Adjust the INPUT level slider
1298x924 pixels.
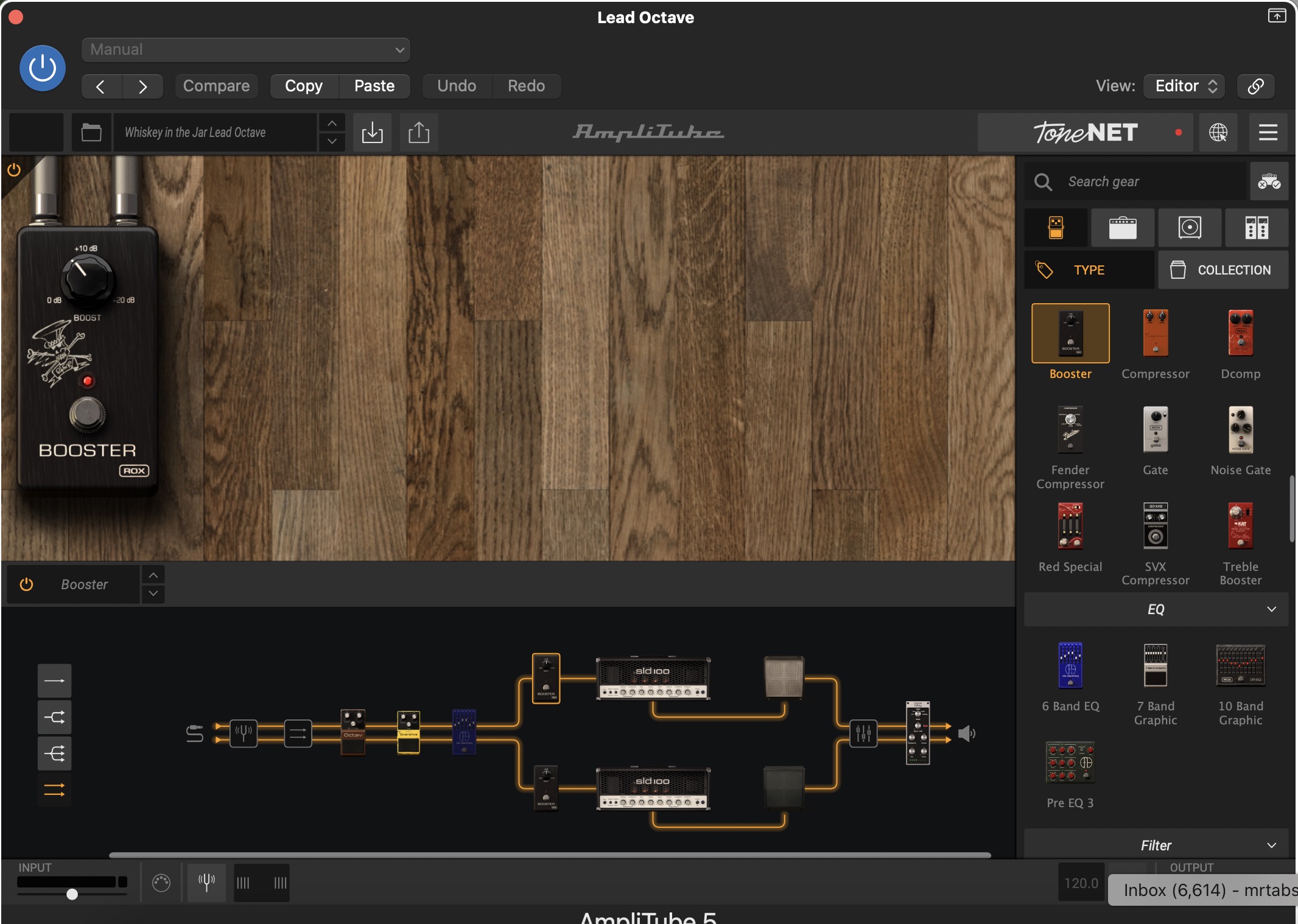pyautogui.click(x=72, y=894)
